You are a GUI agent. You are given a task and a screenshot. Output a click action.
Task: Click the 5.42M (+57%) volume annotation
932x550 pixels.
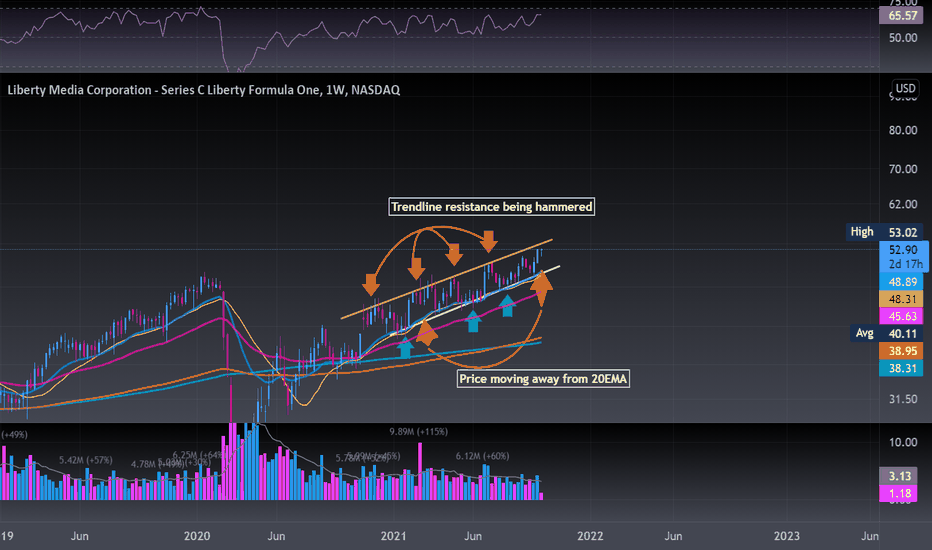point(86,460)
